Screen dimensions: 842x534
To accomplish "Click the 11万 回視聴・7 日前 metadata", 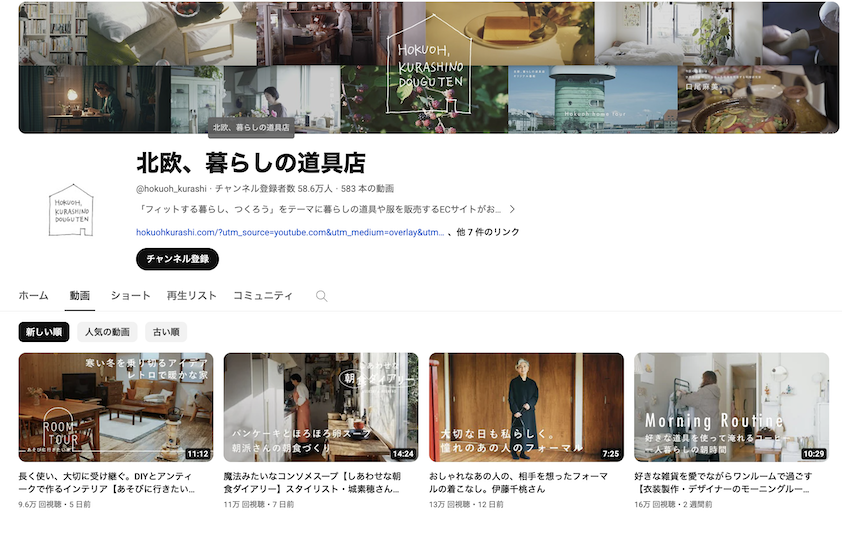I will coord(259,504).
